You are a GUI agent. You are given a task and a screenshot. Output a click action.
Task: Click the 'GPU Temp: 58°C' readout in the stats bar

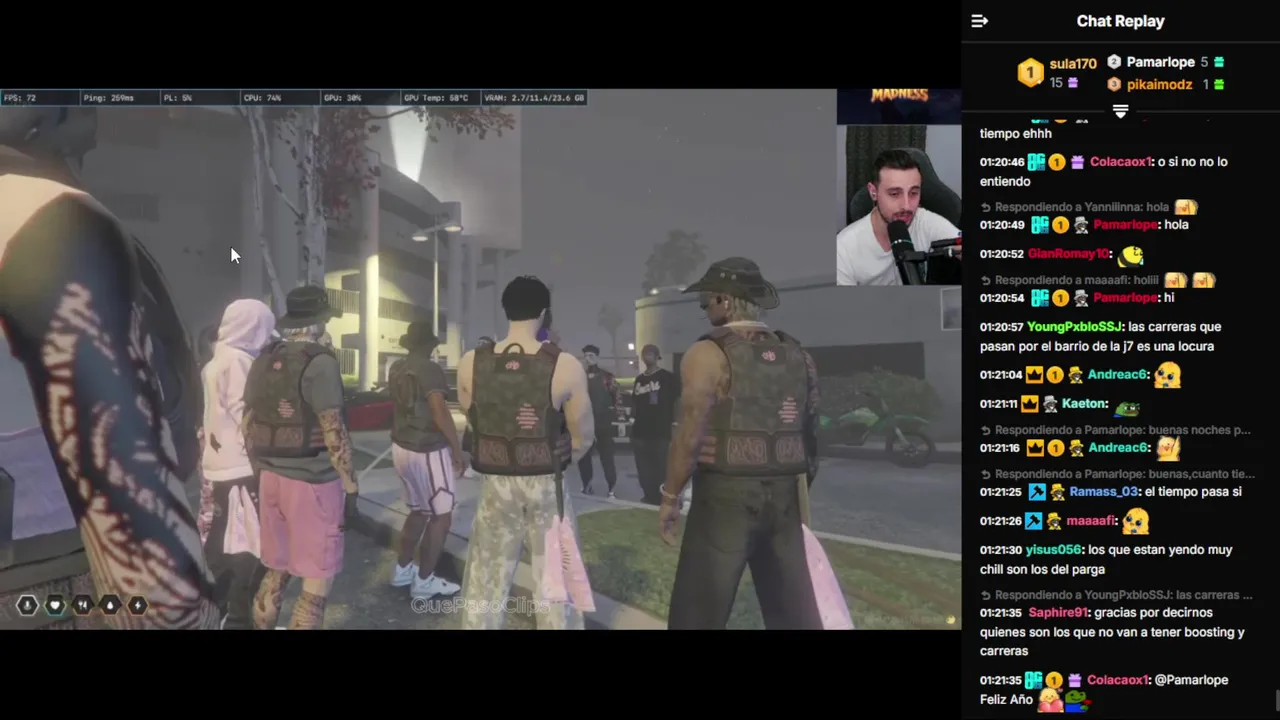436,98
